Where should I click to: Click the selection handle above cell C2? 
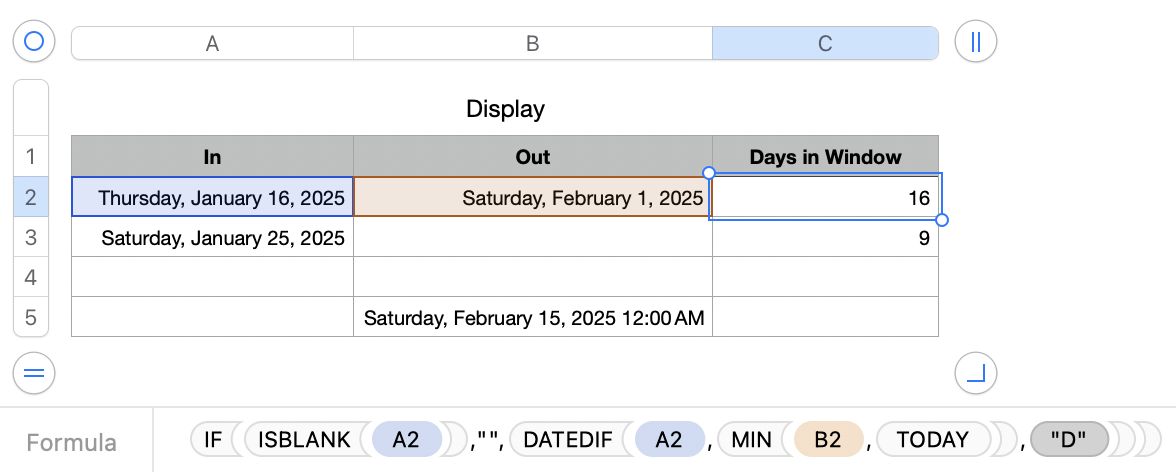[x=709, y=173]
